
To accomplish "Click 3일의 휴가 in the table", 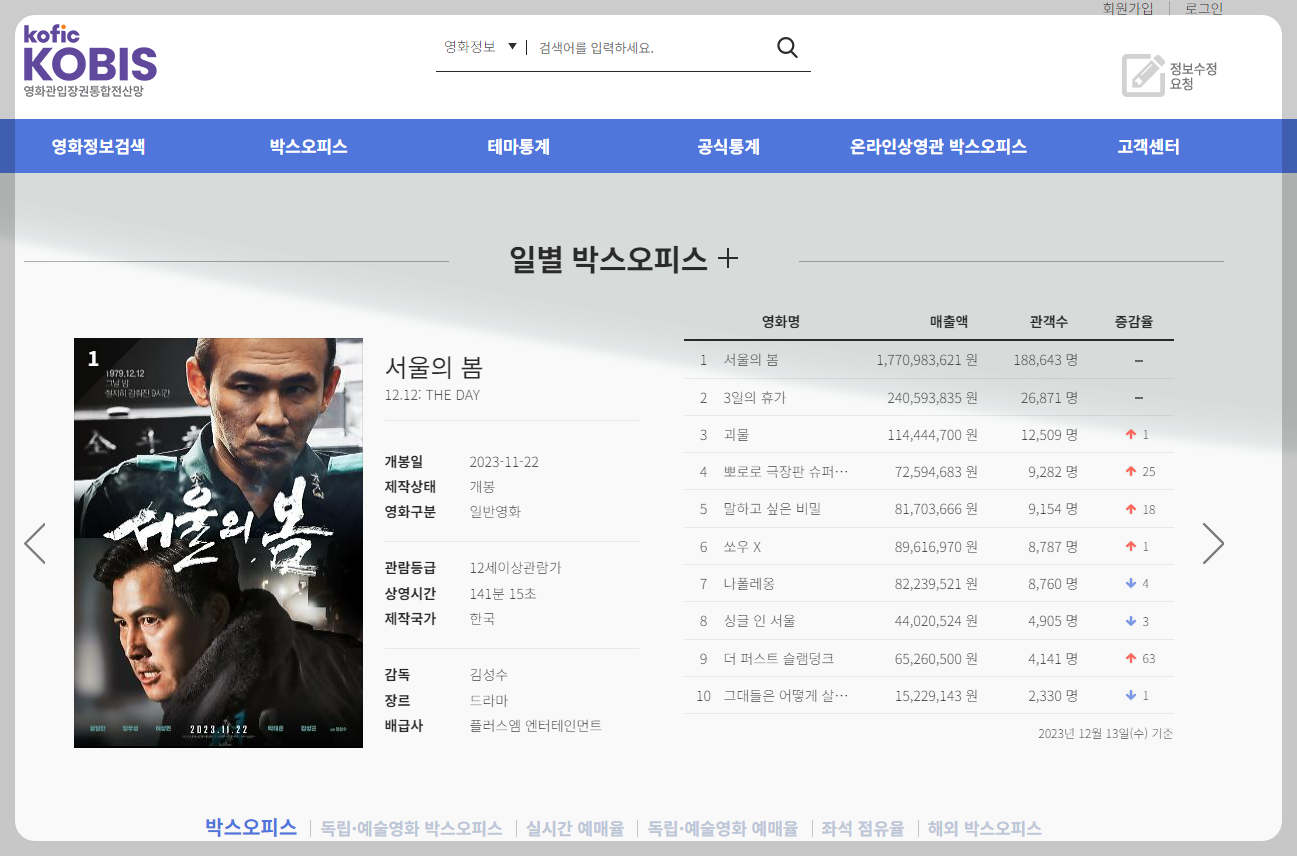I will [755, 397].
